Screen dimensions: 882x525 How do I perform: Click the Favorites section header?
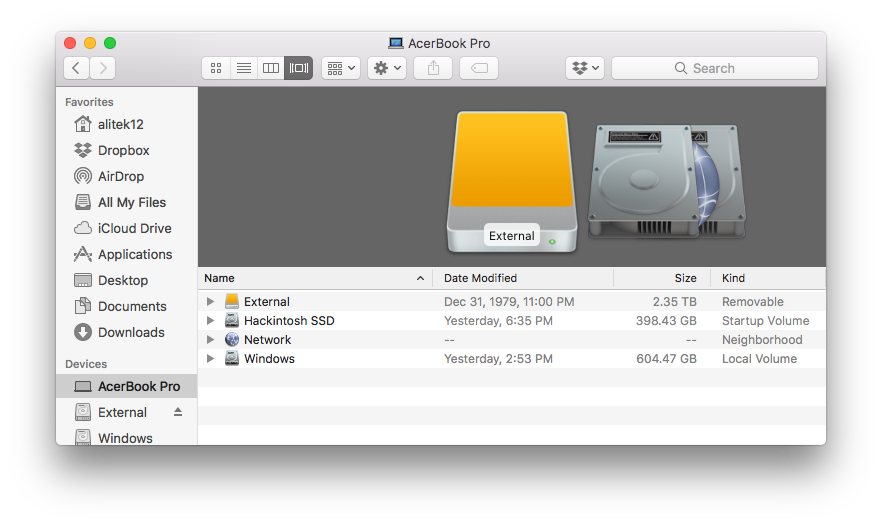89,102
